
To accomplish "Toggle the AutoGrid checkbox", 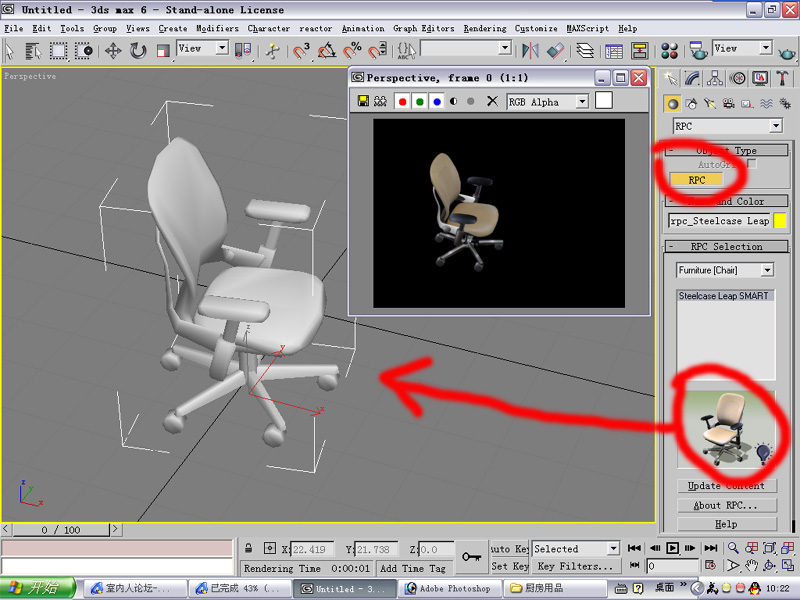I will (752, 164).
